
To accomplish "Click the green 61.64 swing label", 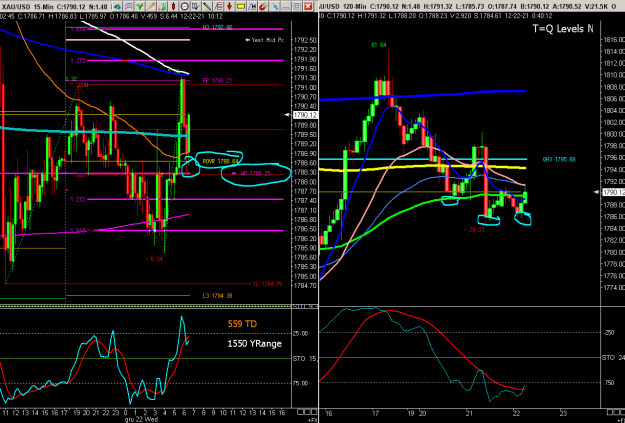I will click(x=378, y=45).
